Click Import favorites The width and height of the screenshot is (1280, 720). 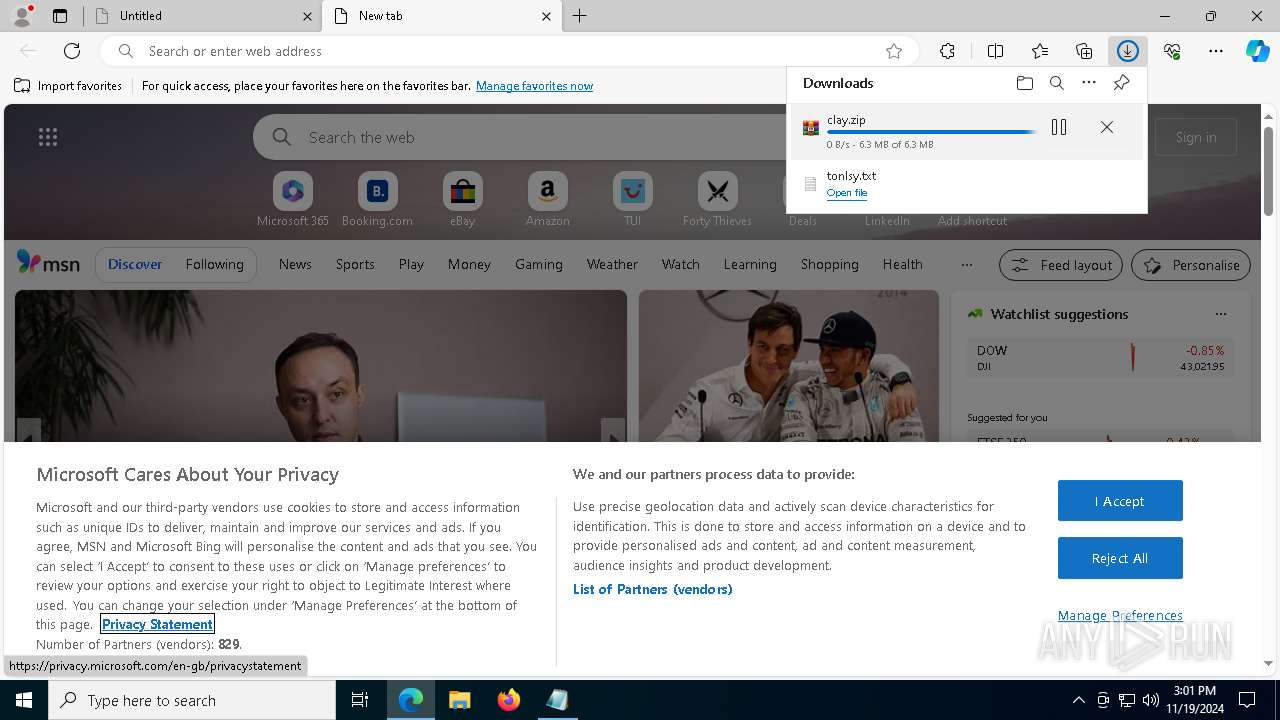68,86
